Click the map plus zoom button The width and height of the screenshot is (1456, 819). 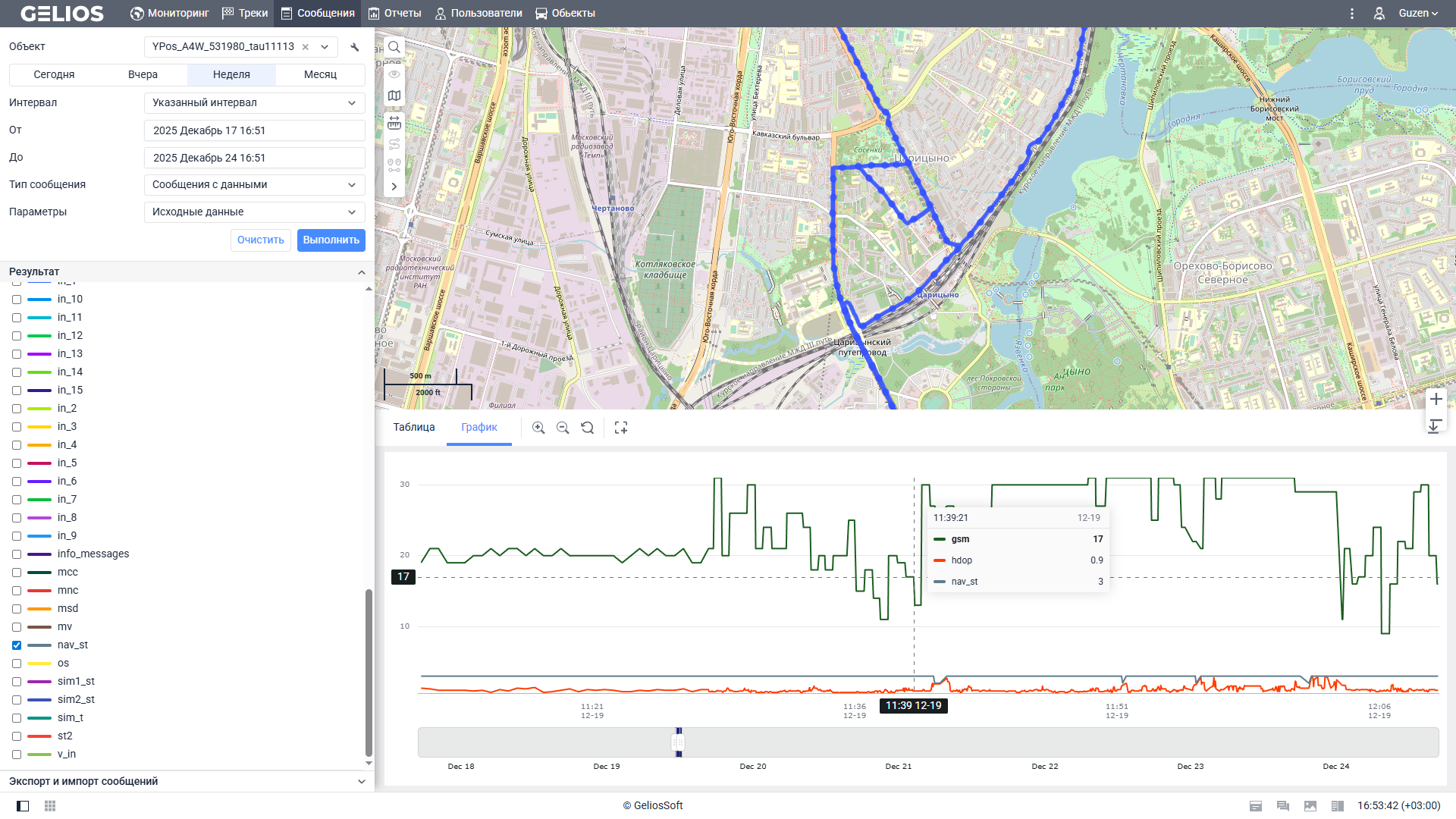1436,399
